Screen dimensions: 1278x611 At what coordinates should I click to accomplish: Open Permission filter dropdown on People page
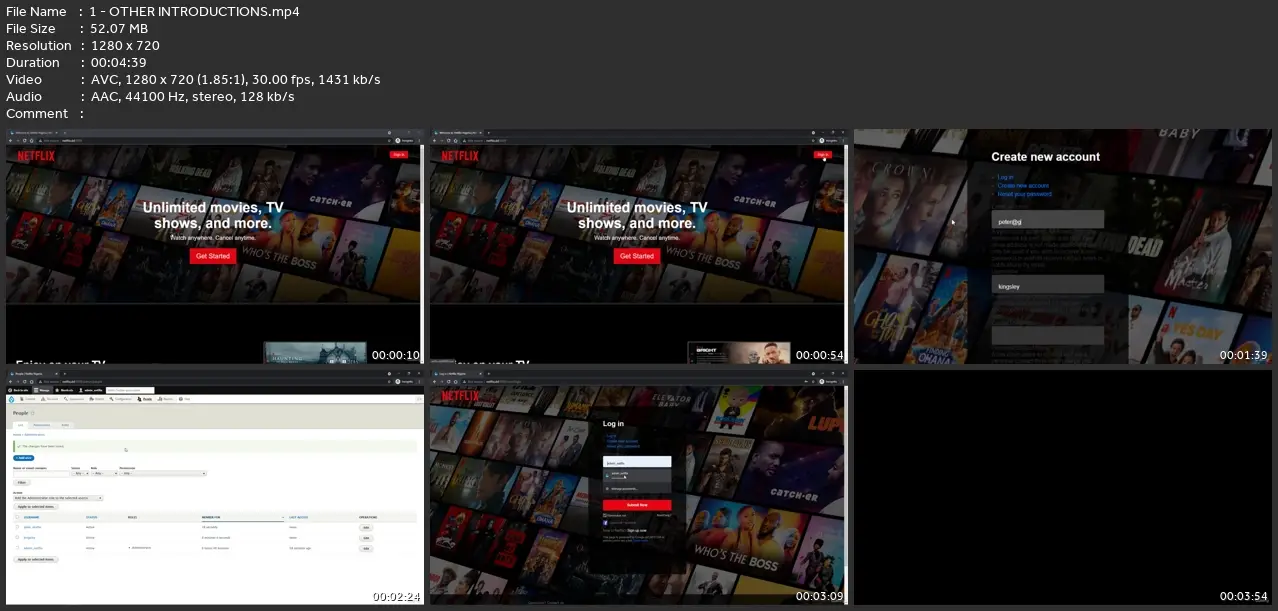(163, 473)
